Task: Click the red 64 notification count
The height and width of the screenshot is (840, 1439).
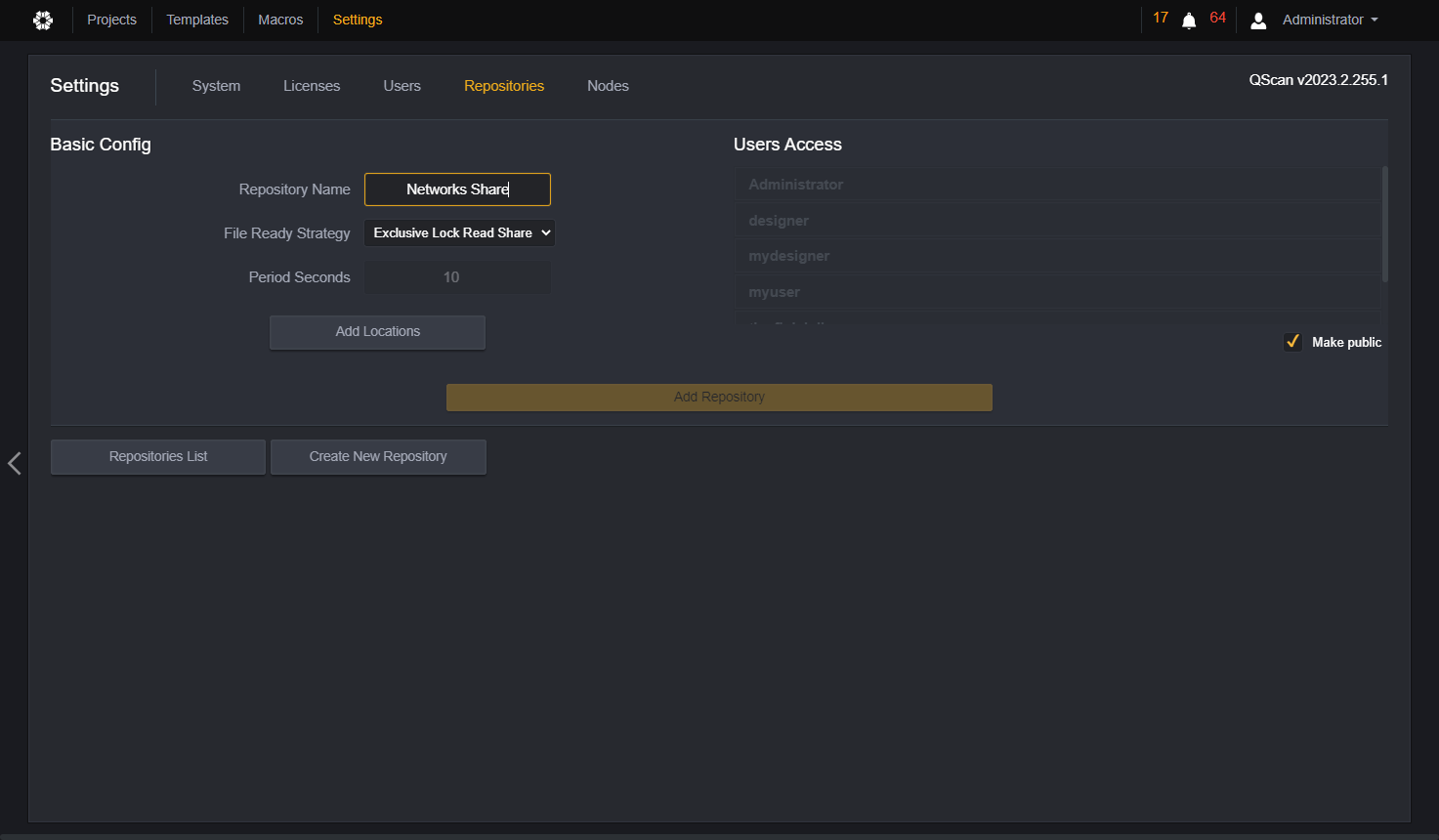Action: (x=1217, y=18)
